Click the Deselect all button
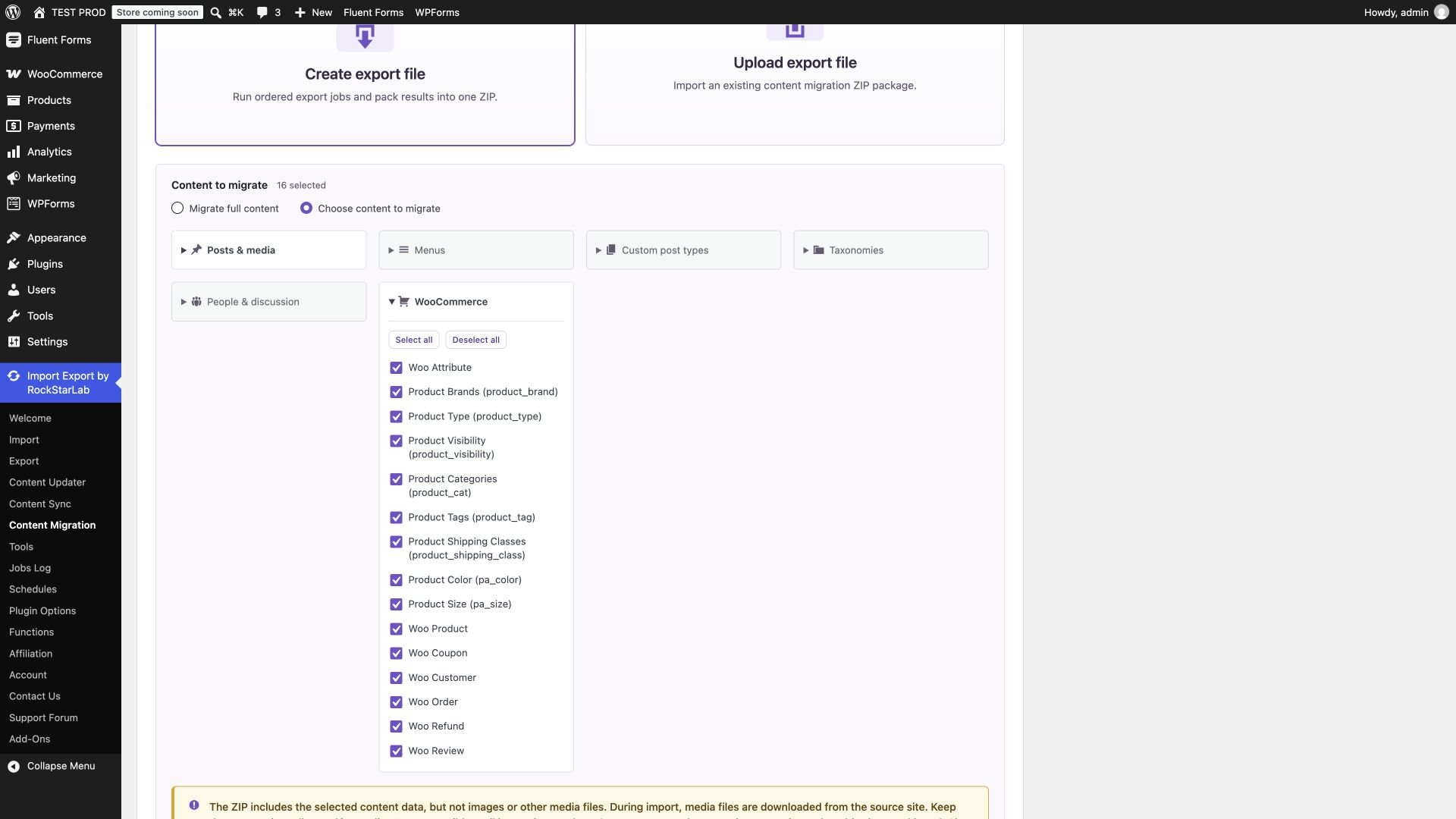 (x=475, y=340)
